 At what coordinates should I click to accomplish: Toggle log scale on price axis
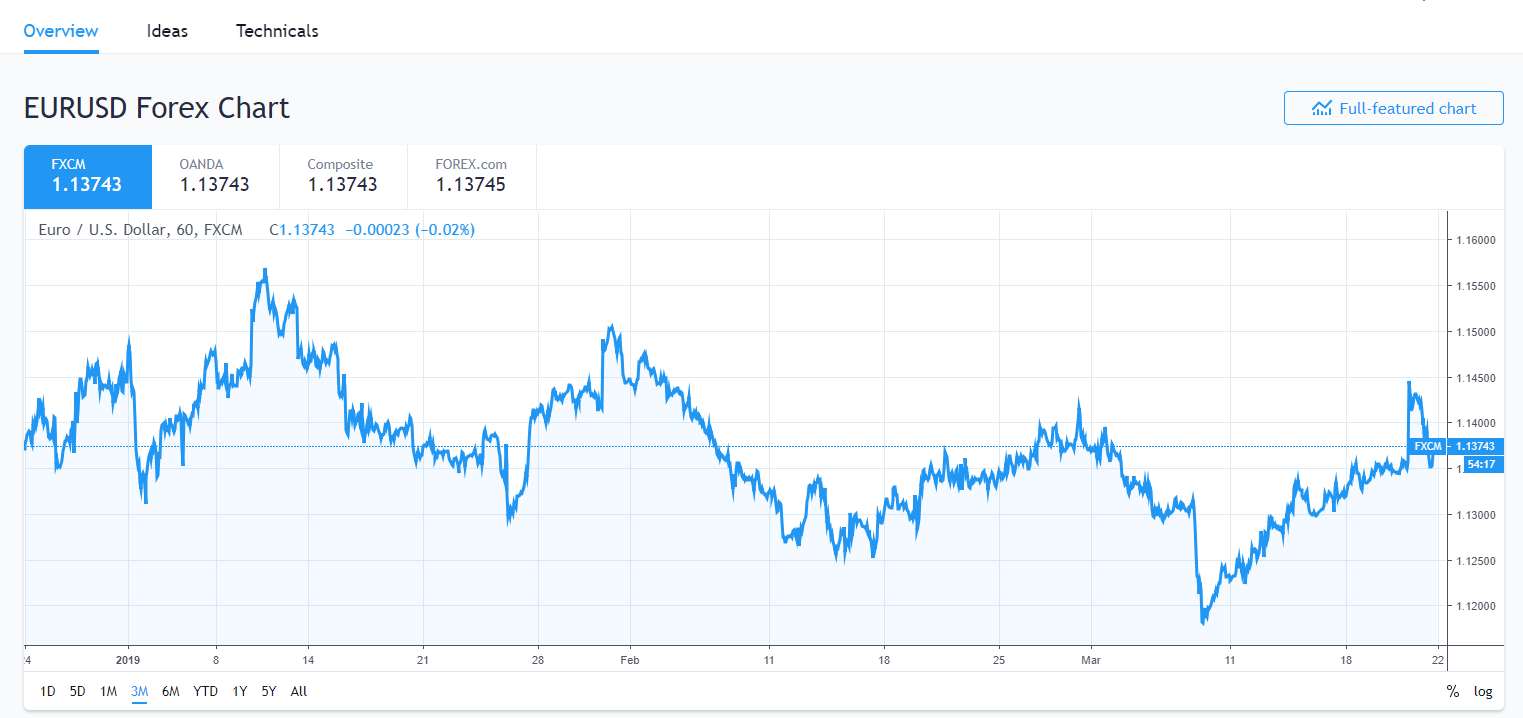coord(1483,691)
